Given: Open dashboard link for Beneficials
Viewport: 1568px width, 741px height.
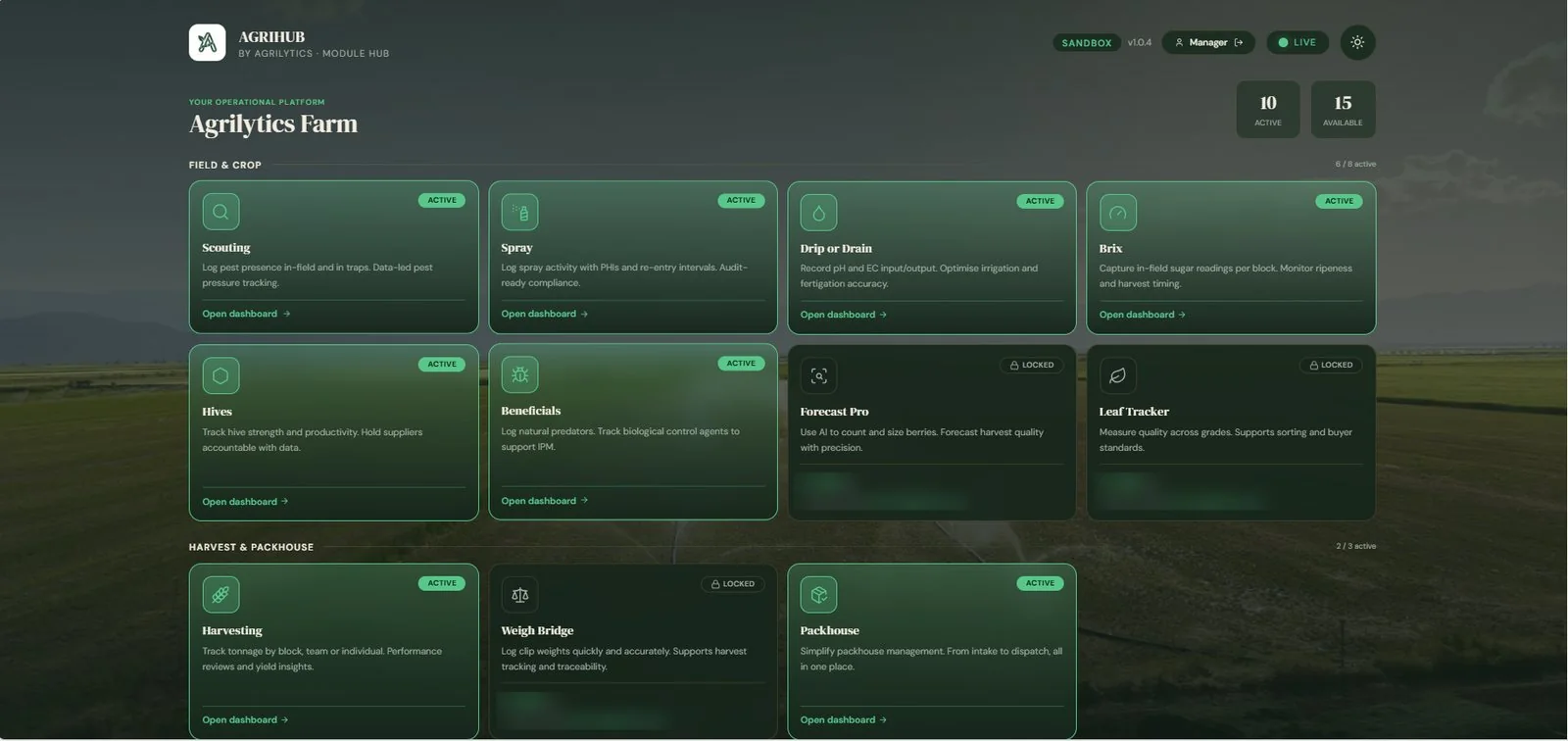Looking at the screenshot, I should [545, 501].
